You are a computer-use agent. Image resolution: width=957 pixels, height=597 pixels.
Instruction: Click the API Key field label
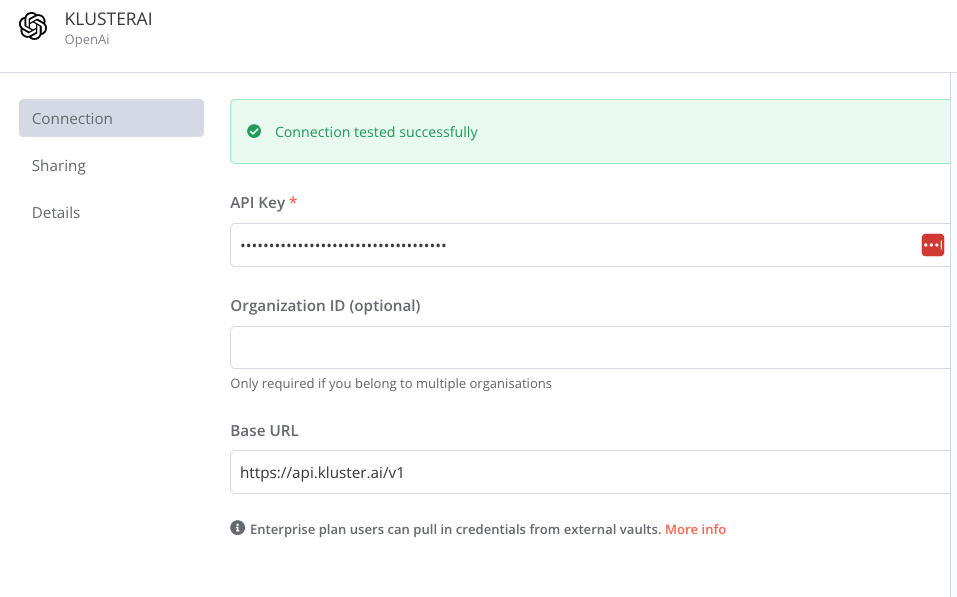point(256,202)
